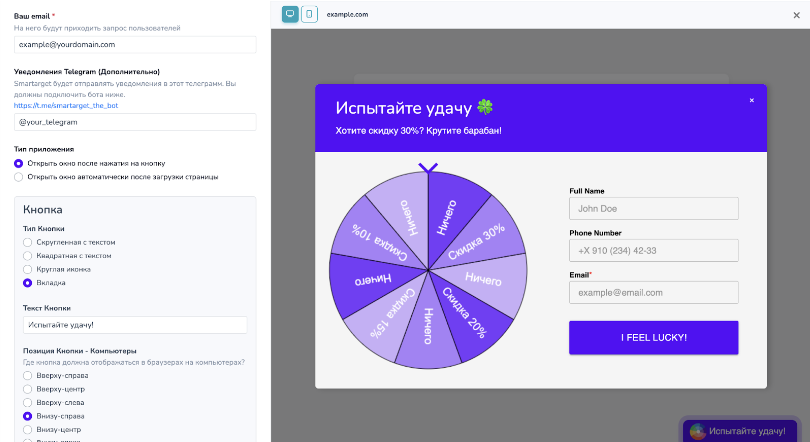
Task: Switch to mobile preview icon
Action: click(x=309, y=14)
